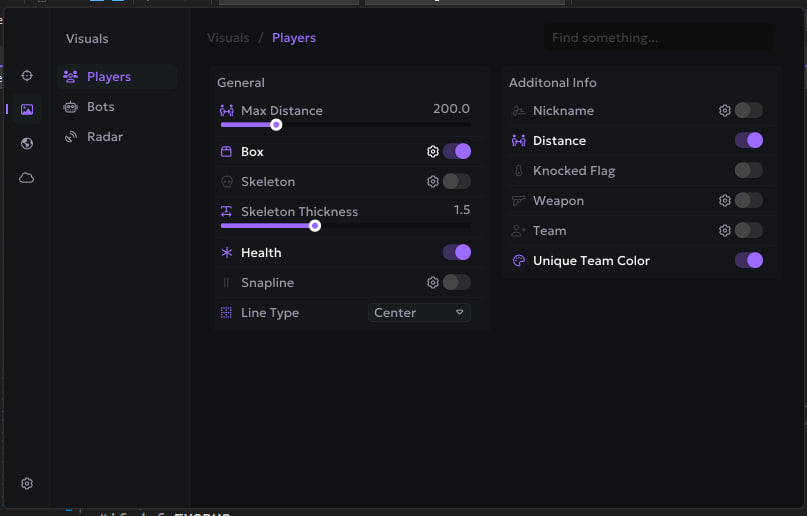Open the Radar tab
The image size is (807, 516).
pos(104,137)
